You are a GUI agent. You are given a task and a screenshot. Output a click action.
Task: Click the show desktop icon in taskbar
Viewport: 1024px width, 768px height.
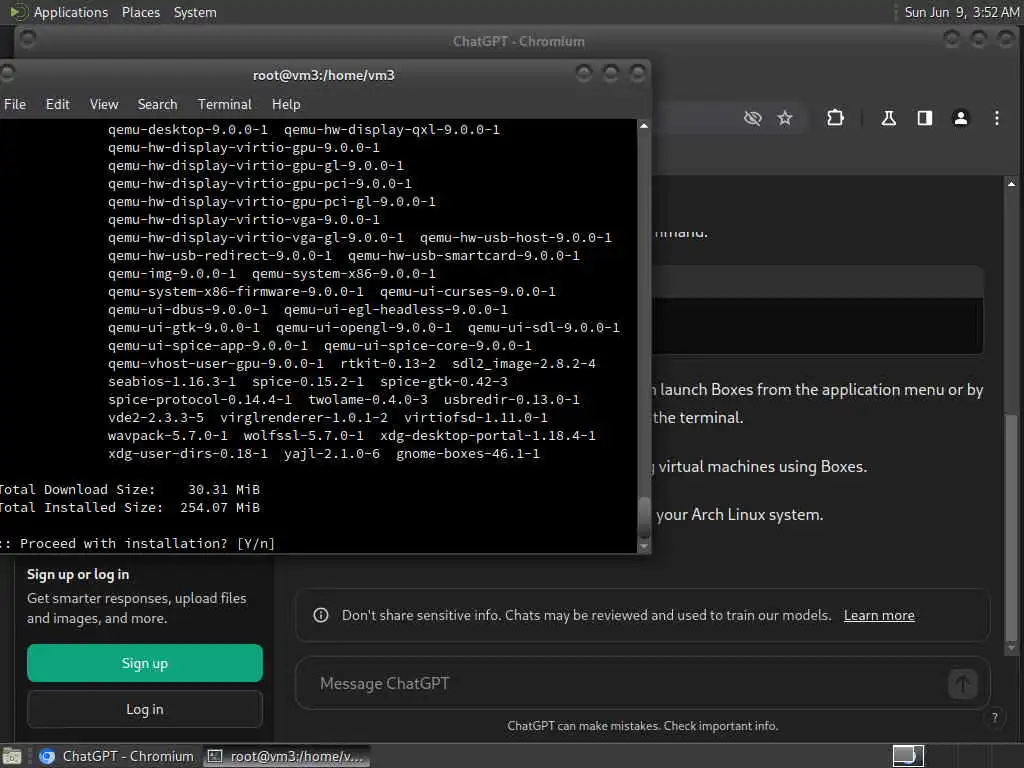click(x=12, y=756)
